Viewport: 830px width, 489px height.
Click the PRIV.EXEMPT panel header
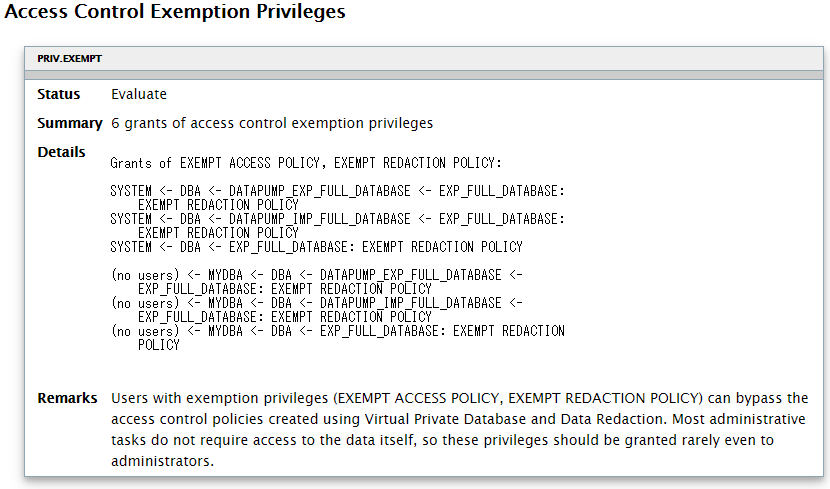tap(70, 59)
